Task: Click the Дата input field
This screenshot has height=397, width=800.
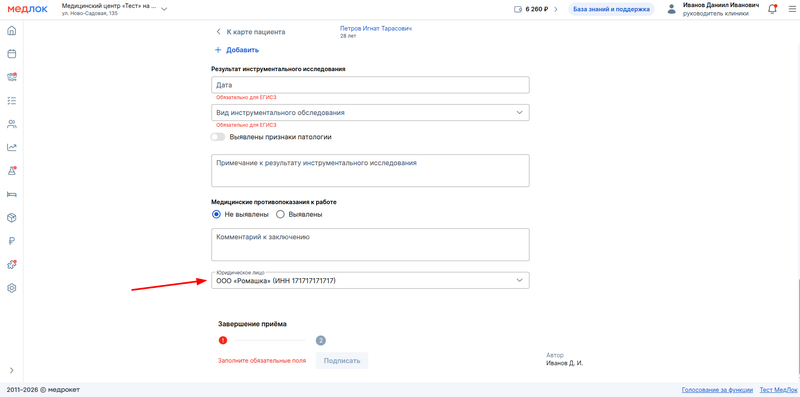Action: point(370,85)
